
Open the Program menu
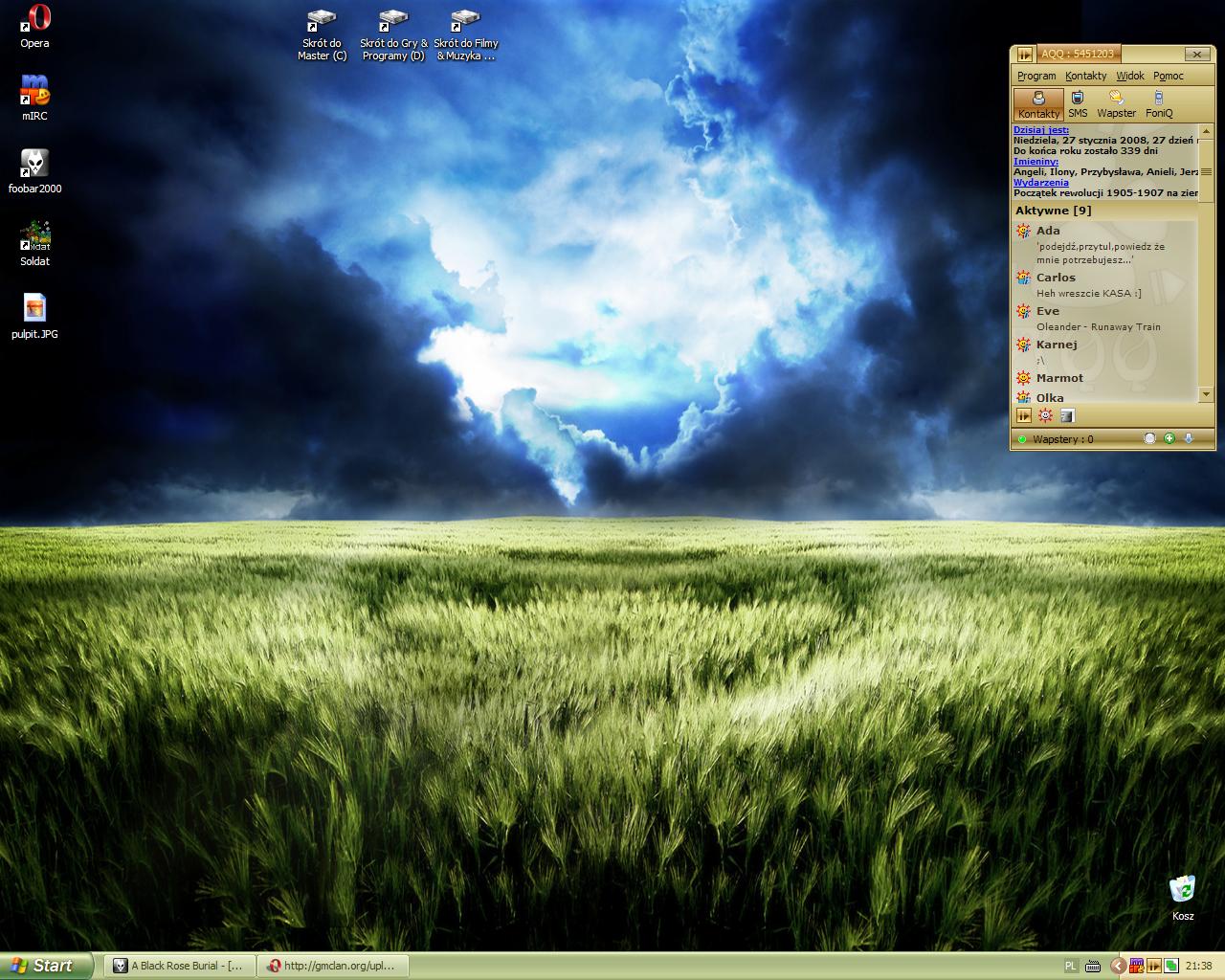tap(1036, 76)
